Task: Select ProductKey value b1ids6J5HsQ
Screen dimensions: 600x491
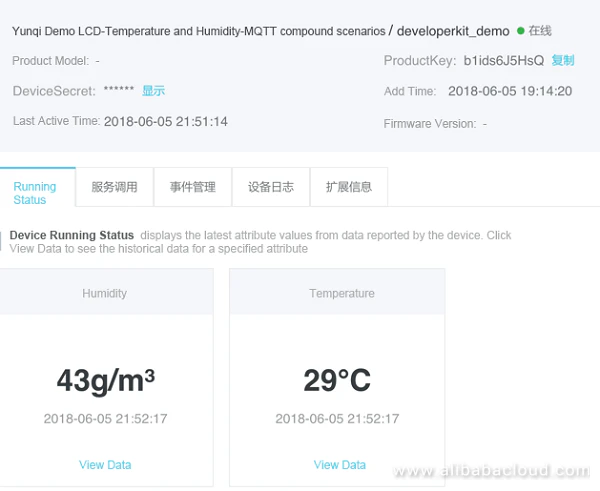Action: pos(504,60)
